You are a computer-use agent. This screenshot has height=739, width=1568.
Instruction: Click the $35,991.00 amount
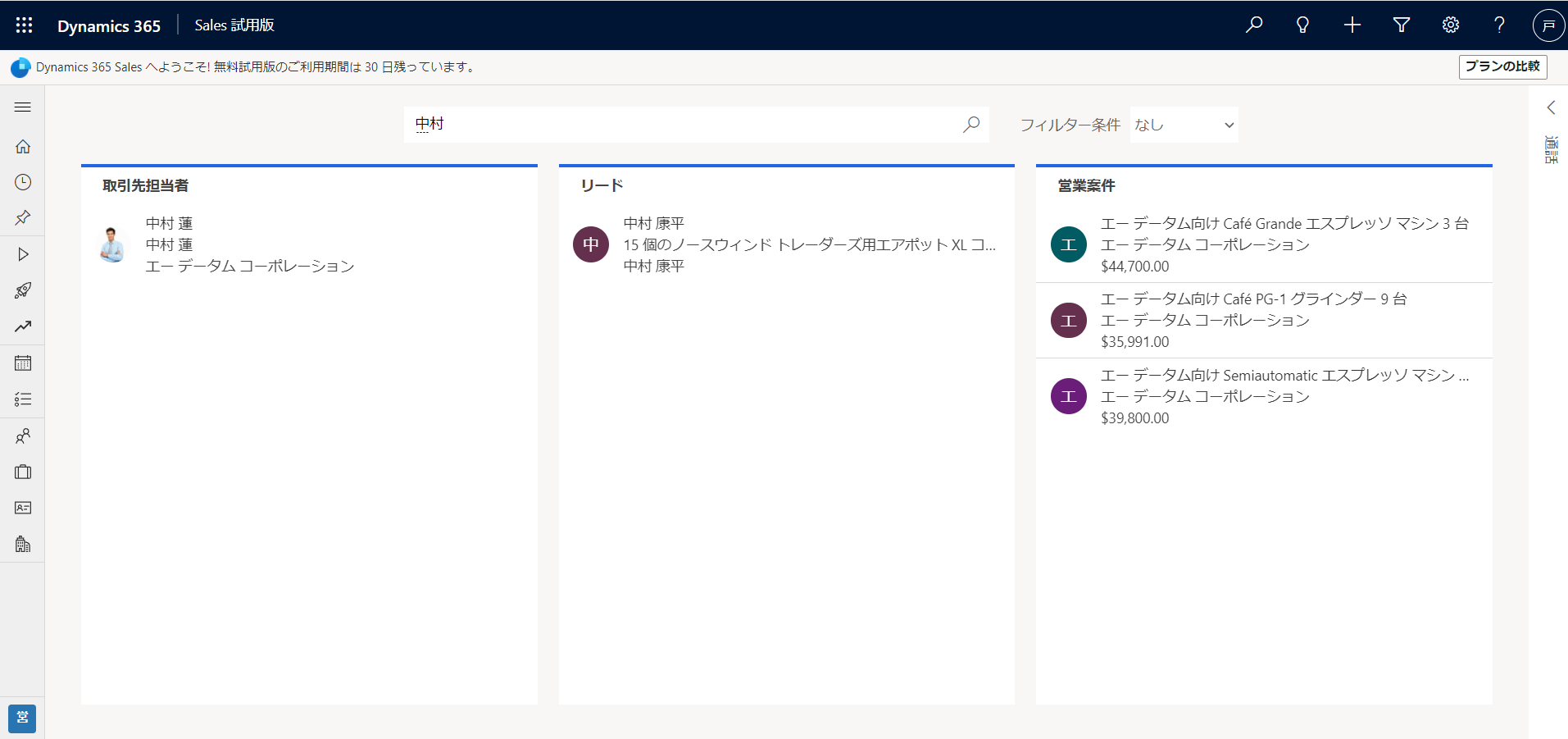1135,342
